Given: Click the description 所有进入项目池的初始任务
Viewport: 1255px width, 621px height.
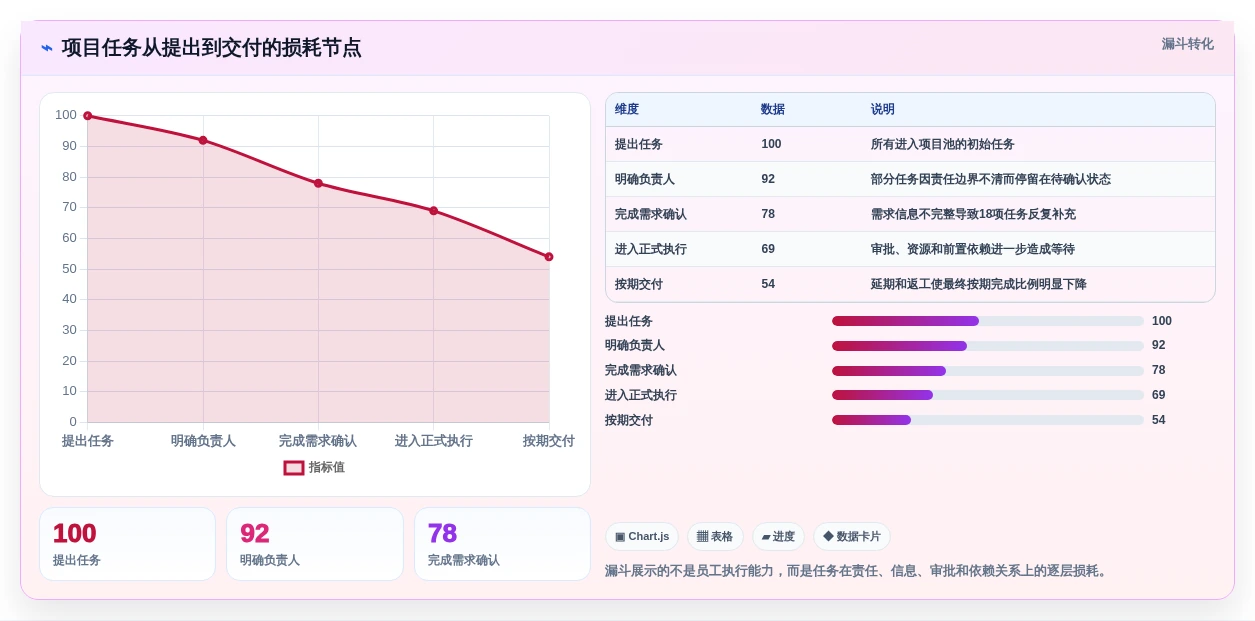Looking at the screenshot, I should tap(943, 144).
